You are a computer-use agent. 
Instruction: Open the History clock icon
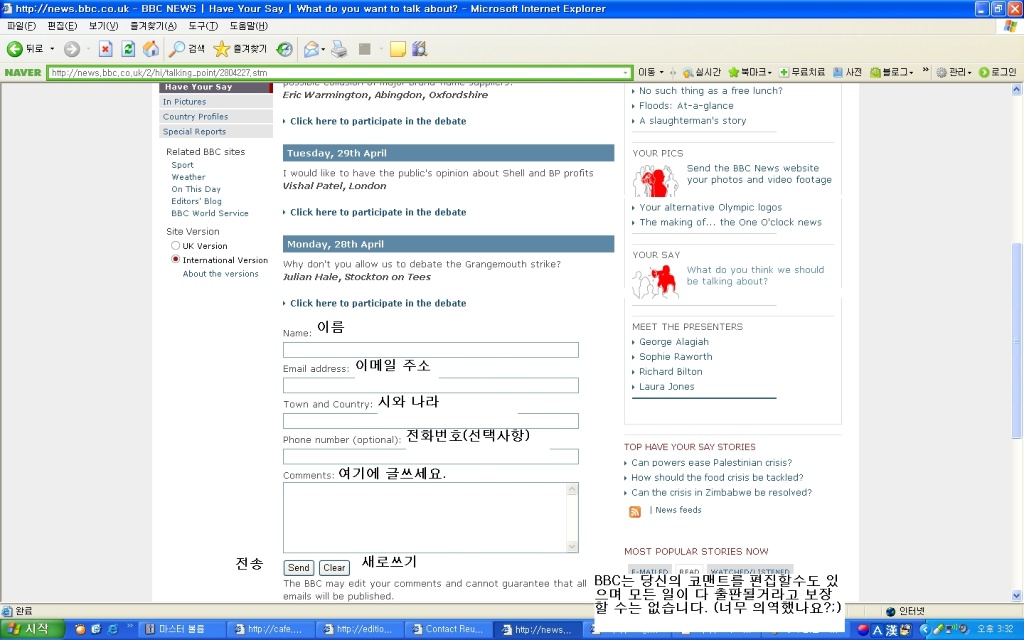(x=284, y=49)
